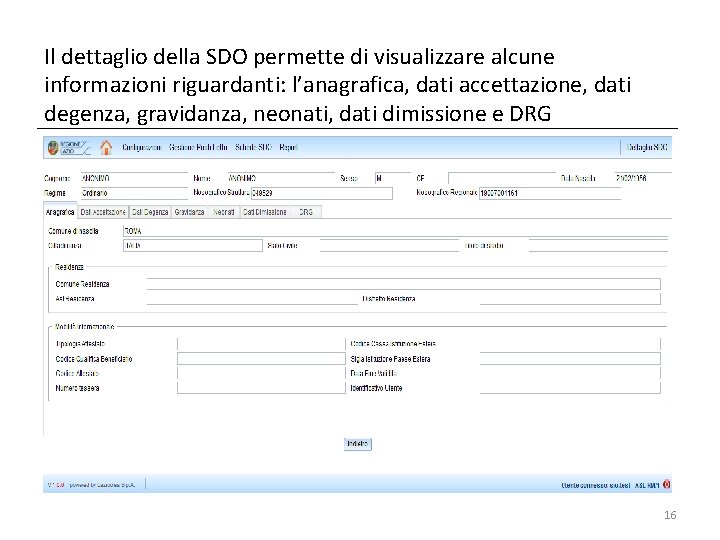Click the Cognome field with ANONIMO
This screenshot has width=720, height=540.
click(134, 178)
